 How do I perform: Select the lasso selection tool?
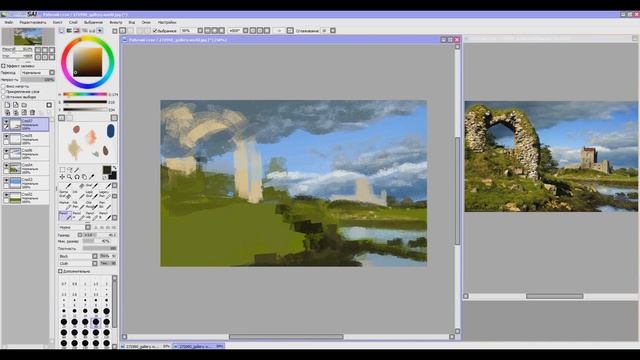(69, 170)
